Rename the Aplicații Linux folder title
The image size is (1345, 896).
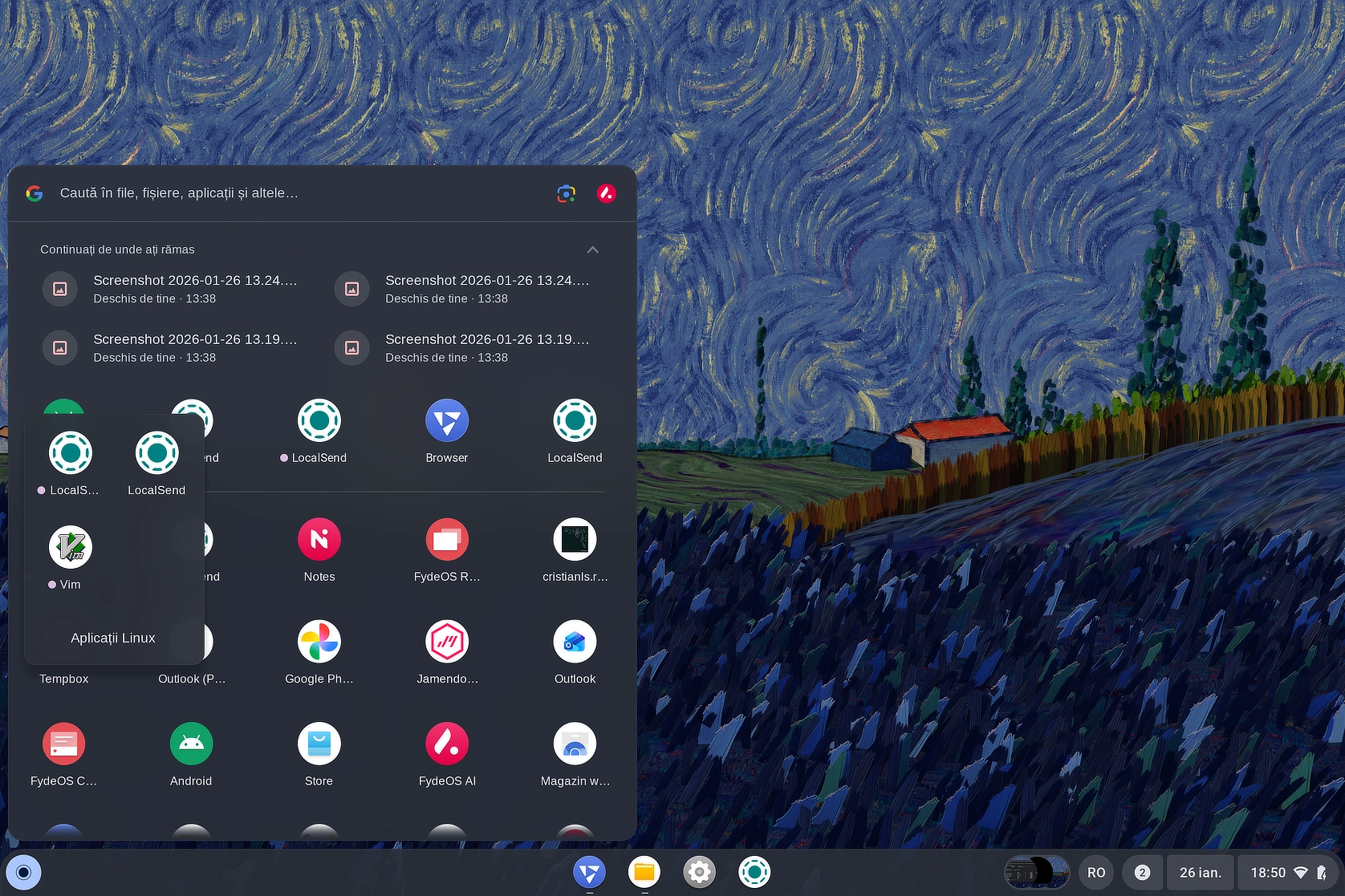[113, 638]
